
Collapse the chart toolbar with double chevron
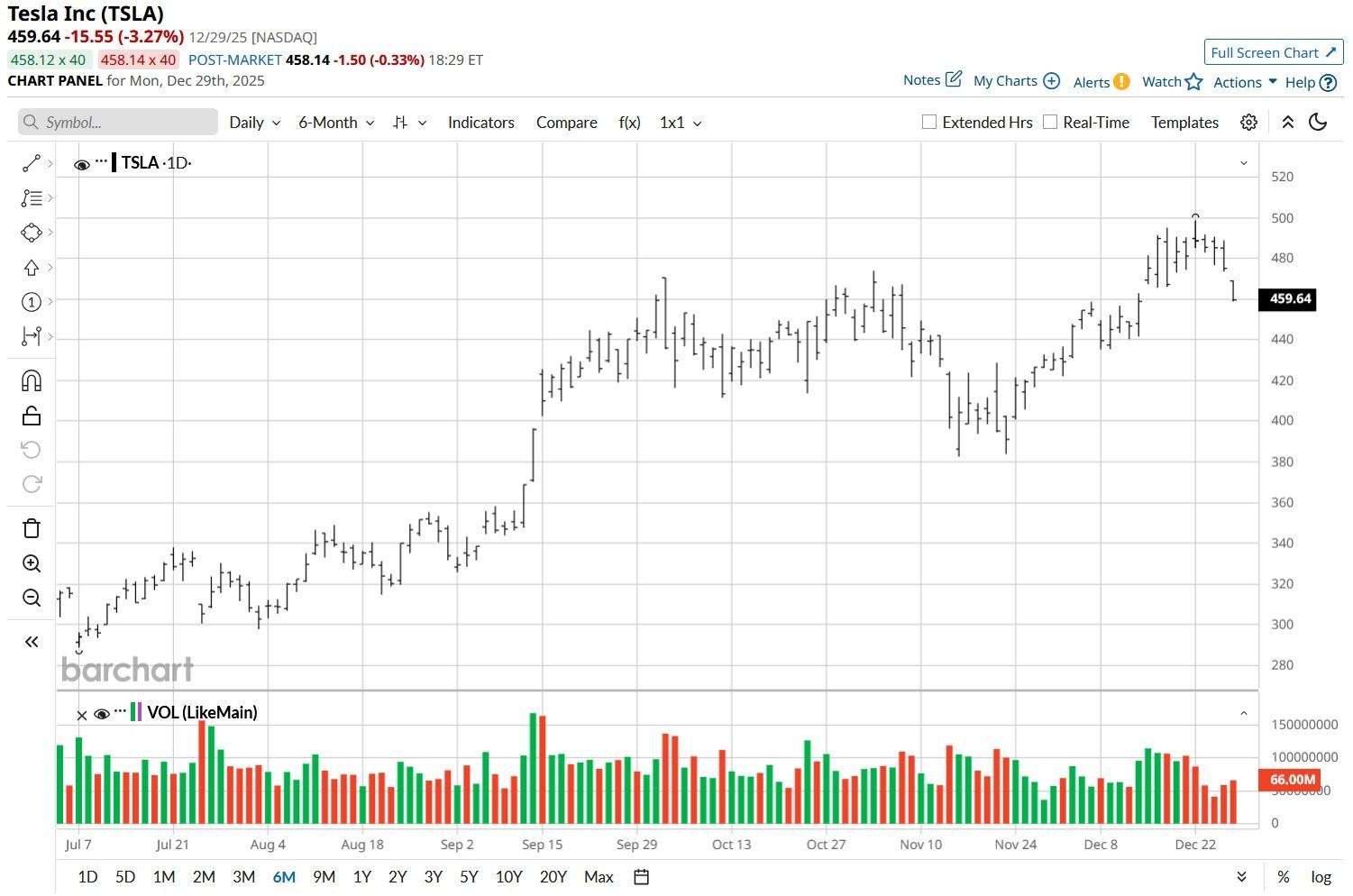coord(1288,123)
